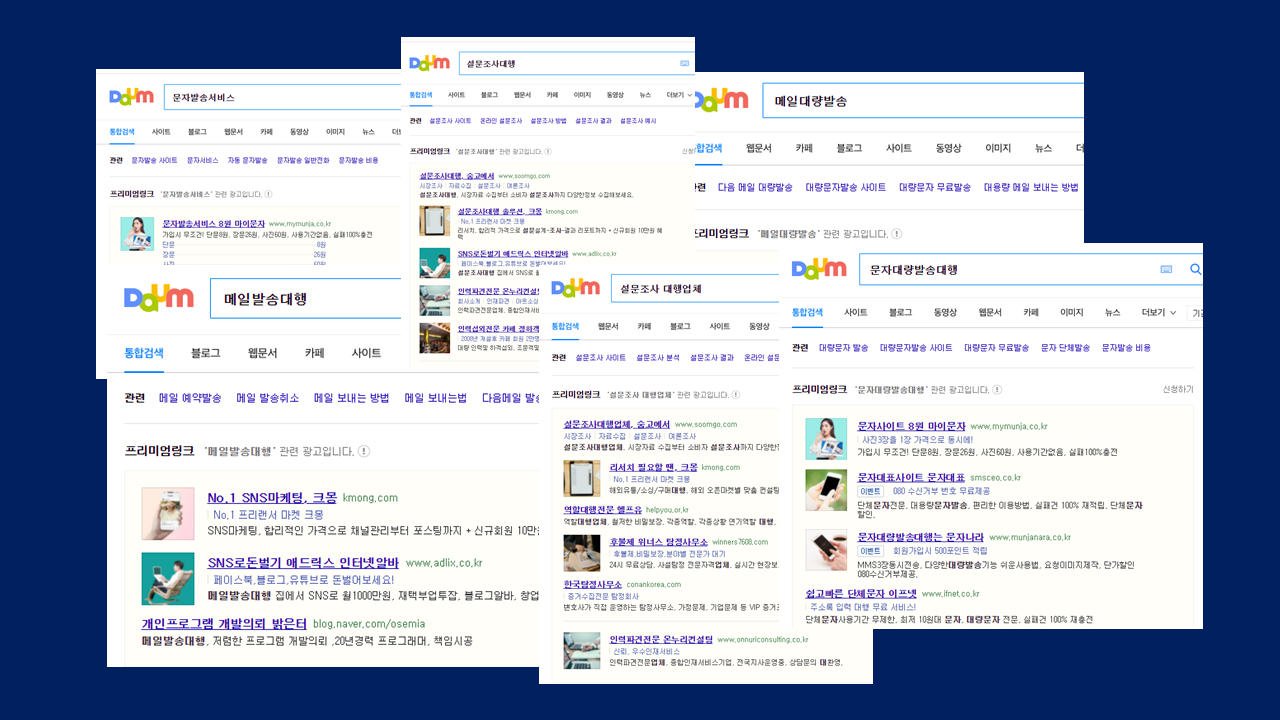This screenshot has height=720, width=1280.
Task: Expand 더보기 dropdown in 문자대량발송대행 results
Action: [x=1158, y=312]
